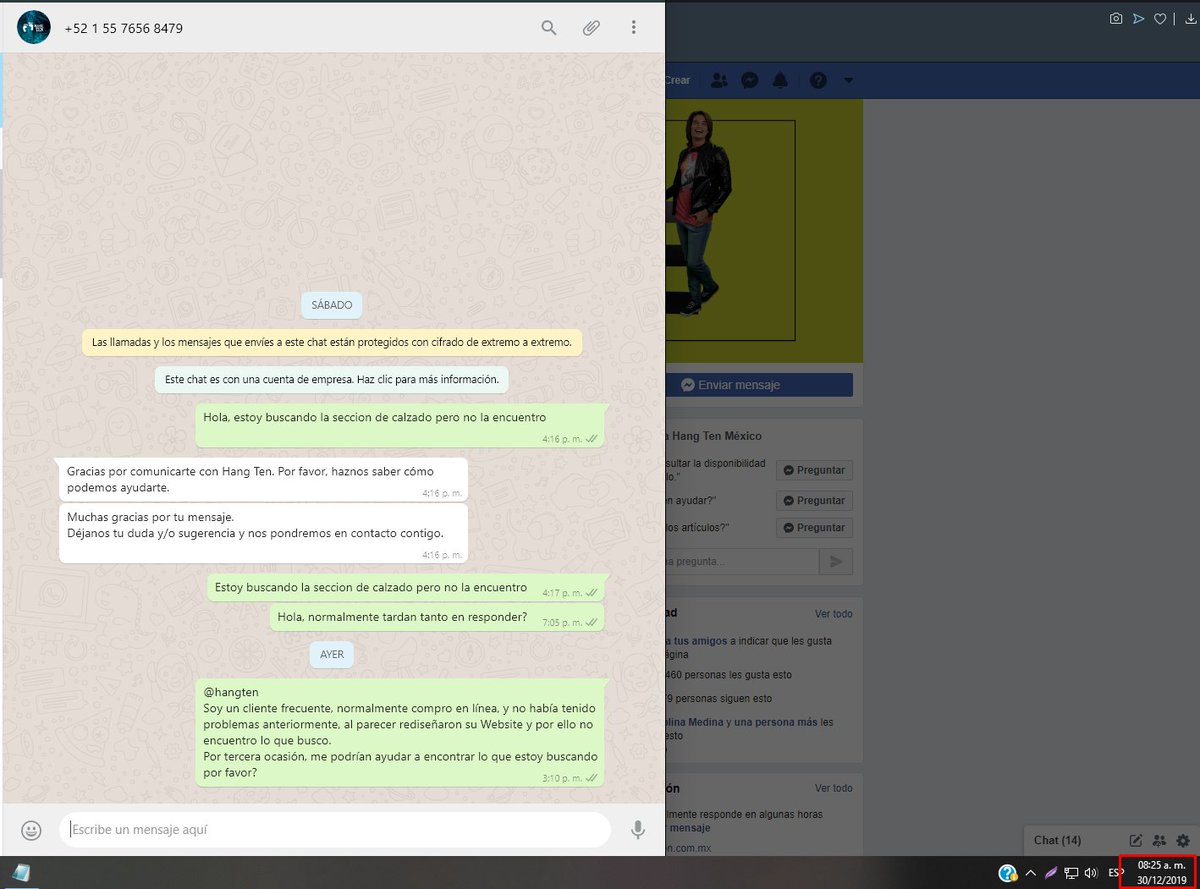Open the WhatsApp chat three-dot menu
This screenshot has height=889, width=1200.
(633, 28)
